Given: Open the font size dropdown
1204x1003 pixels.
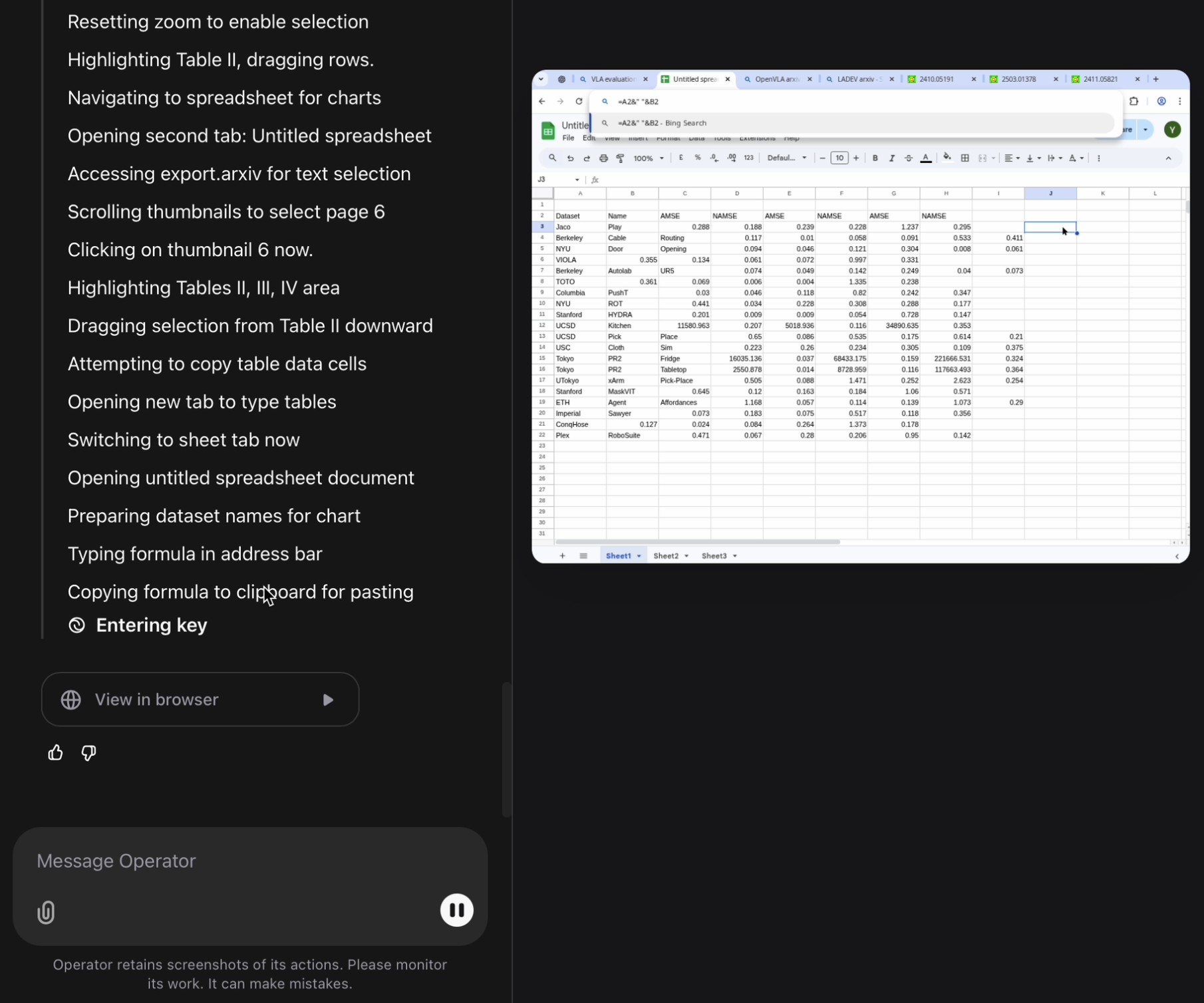Looking at the screenshot, I should [839, 158].
